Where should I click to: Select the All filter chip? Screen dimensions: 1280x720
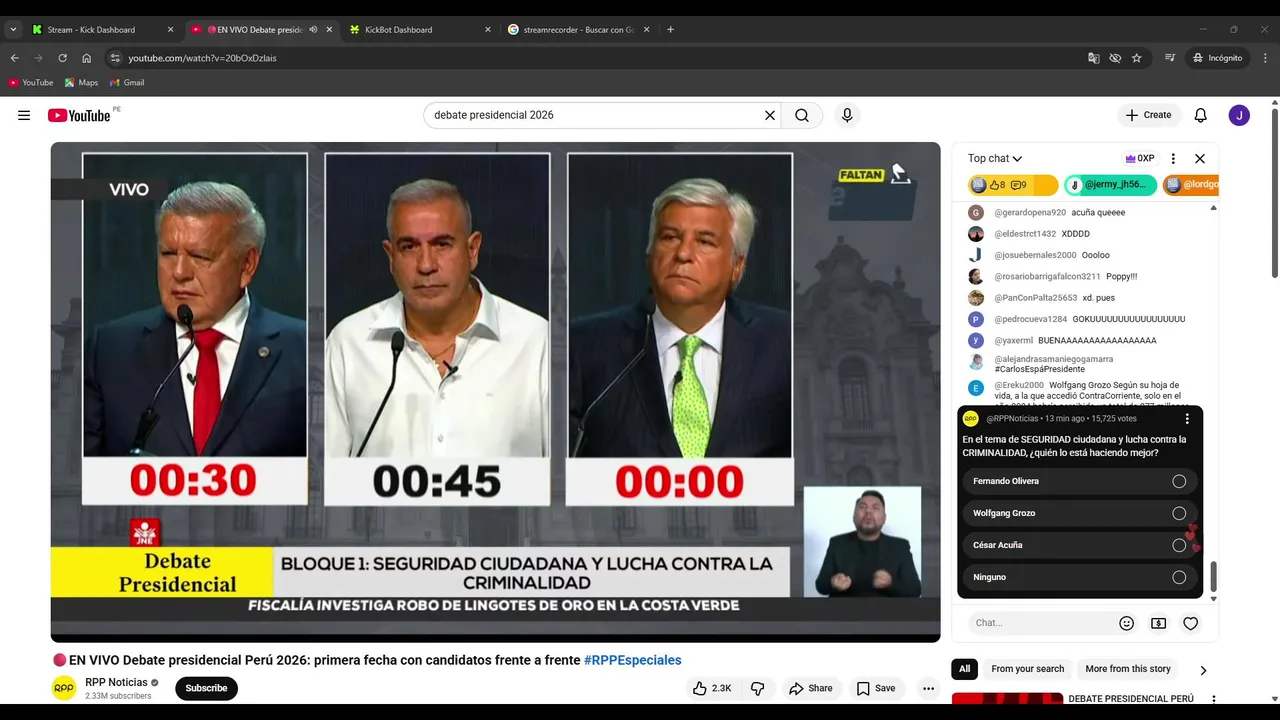(965, 669)
